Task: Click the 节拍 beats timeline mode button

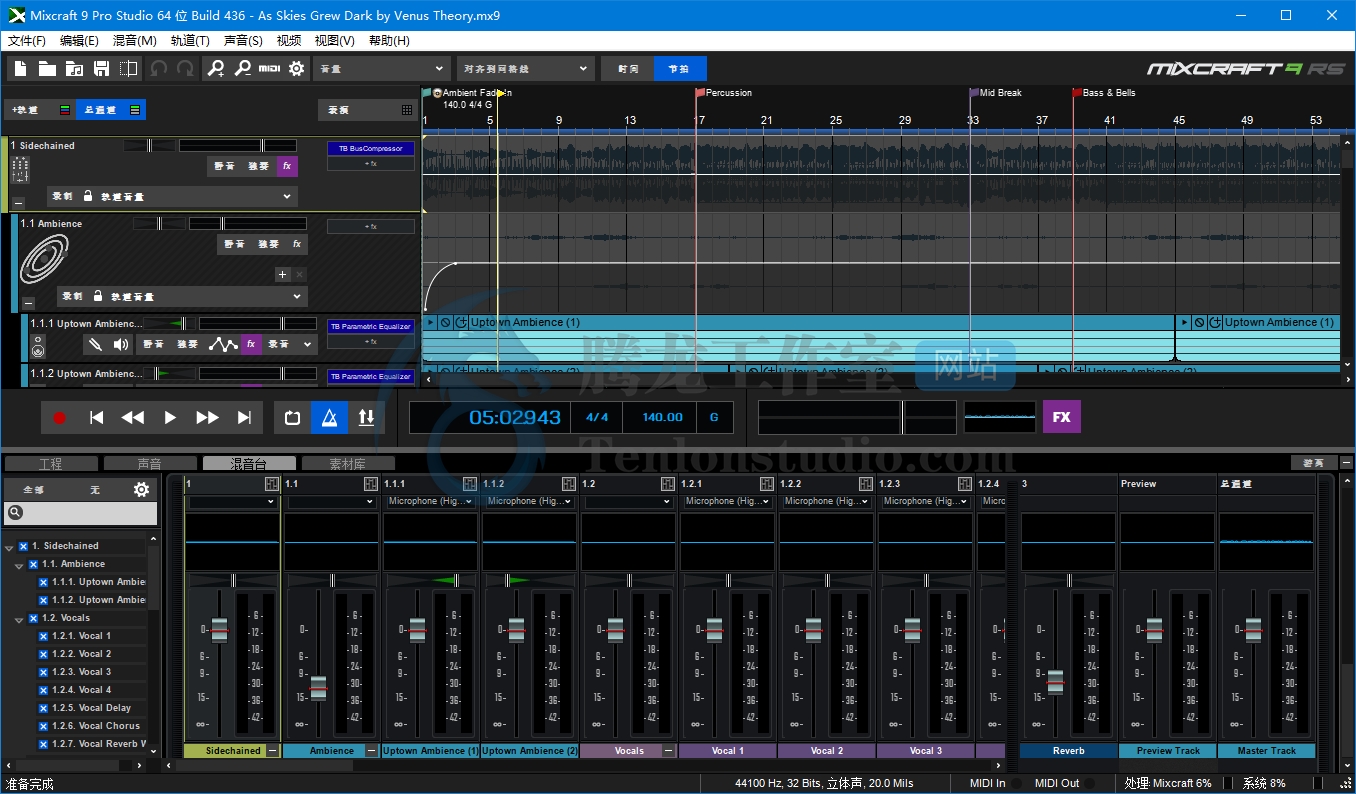Action: (x=680, y=68)
